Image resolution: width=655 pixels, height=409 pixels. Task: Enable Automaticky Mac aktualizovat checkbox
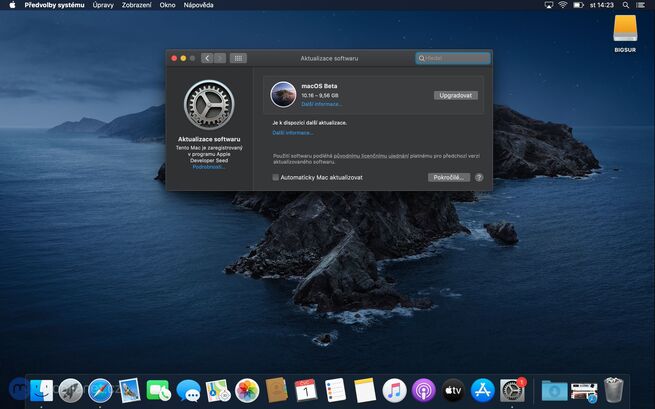[x=275, y=177]
